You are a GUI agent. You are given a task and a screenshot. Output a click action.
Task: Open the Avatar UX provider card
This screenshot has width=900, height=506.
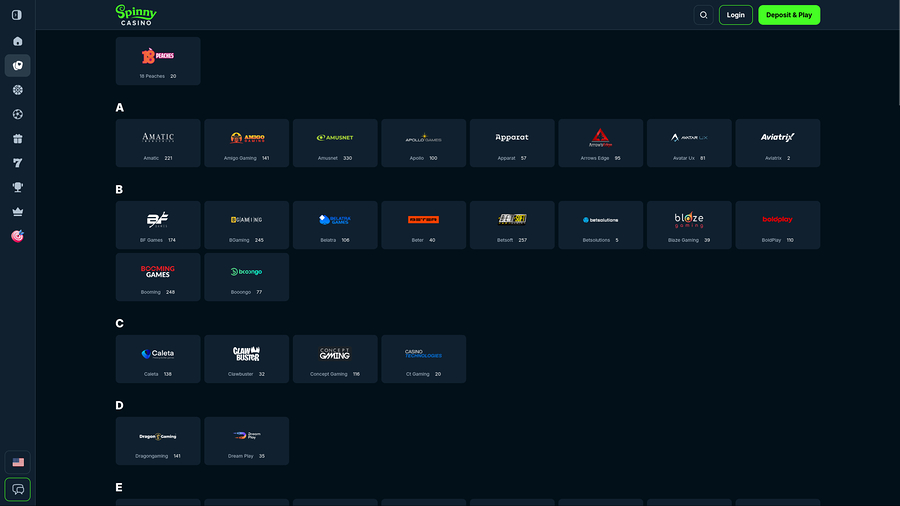click(x=689, y=143)
